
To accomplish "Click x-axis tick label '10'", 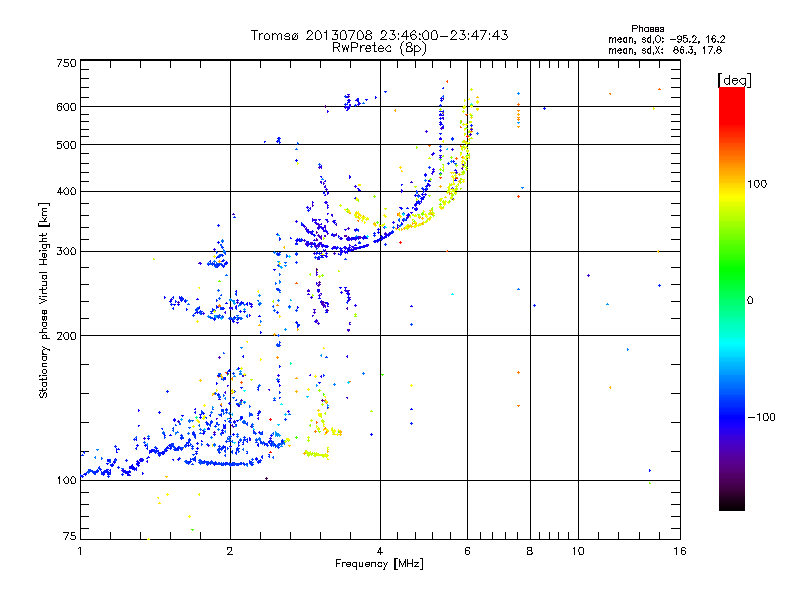I will point(578,551).
